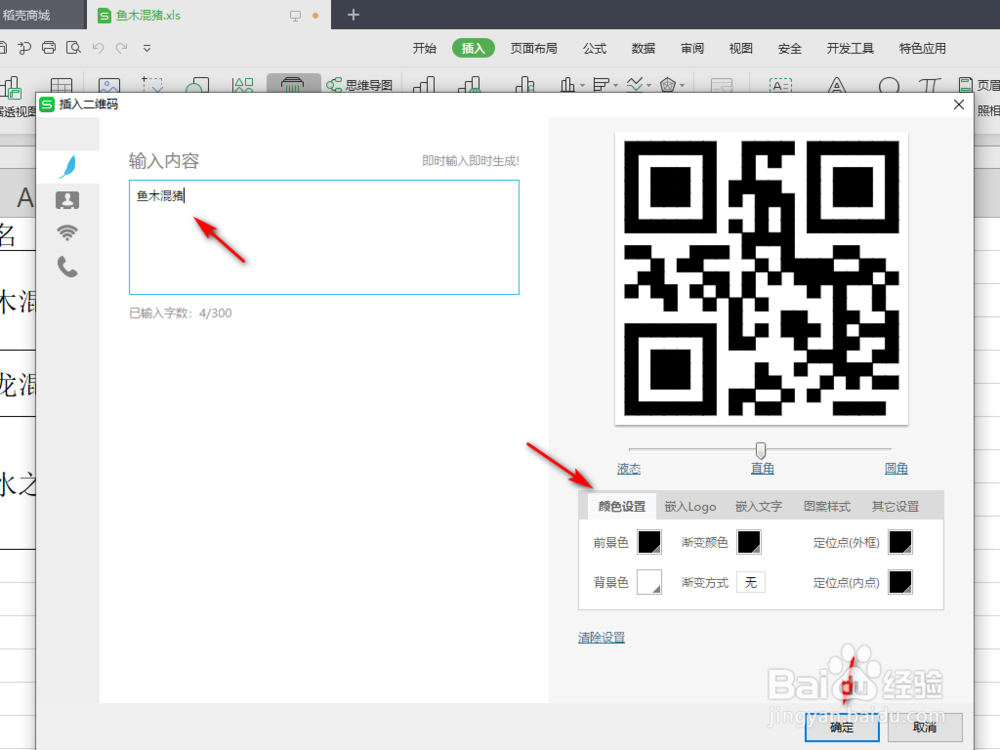Click the undo arrow icon
This screenshot has height=750, width=1000.
pyautogui.click(x=98, y=48)
